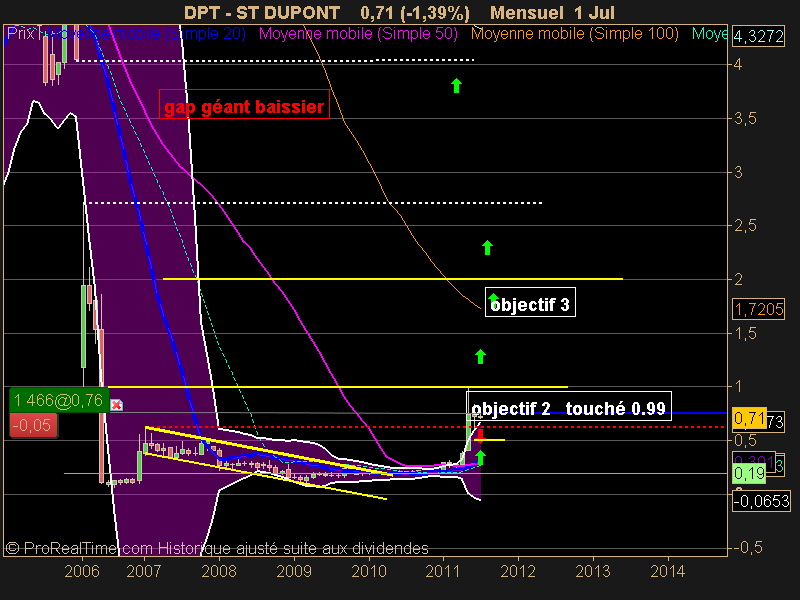Click the 2007 label on the time axis
Image resolution: width=800 pixels, height=600 pixels.
click(x=143, y=570)
